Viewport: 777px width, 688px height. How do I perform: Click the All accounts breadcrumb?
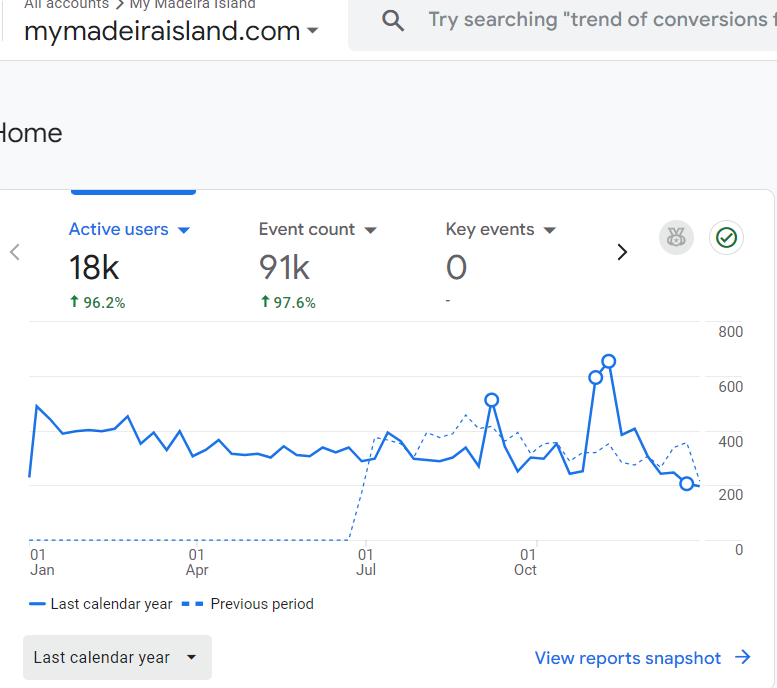[x=66, y=5]
